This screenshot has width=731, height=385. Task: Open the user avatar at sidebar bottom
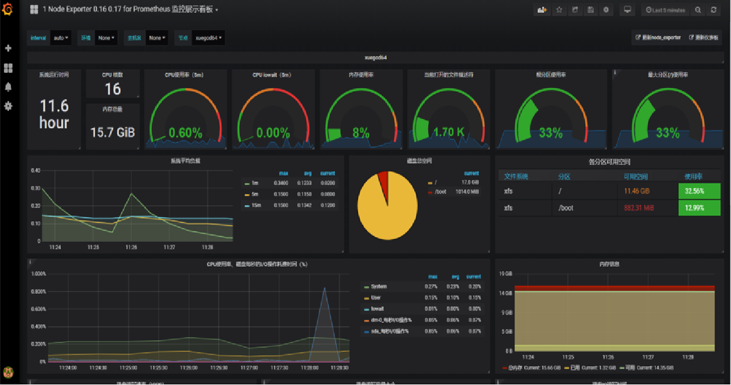click(x=8, y=372)
